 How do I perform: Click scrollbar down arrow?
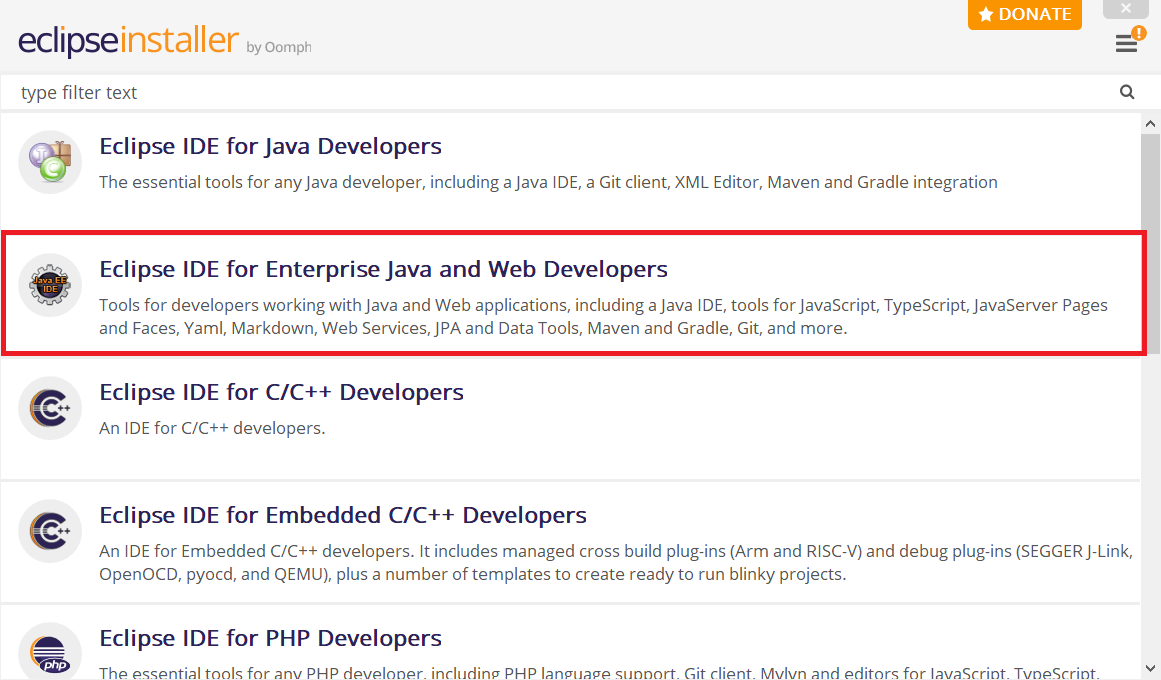1150,669
